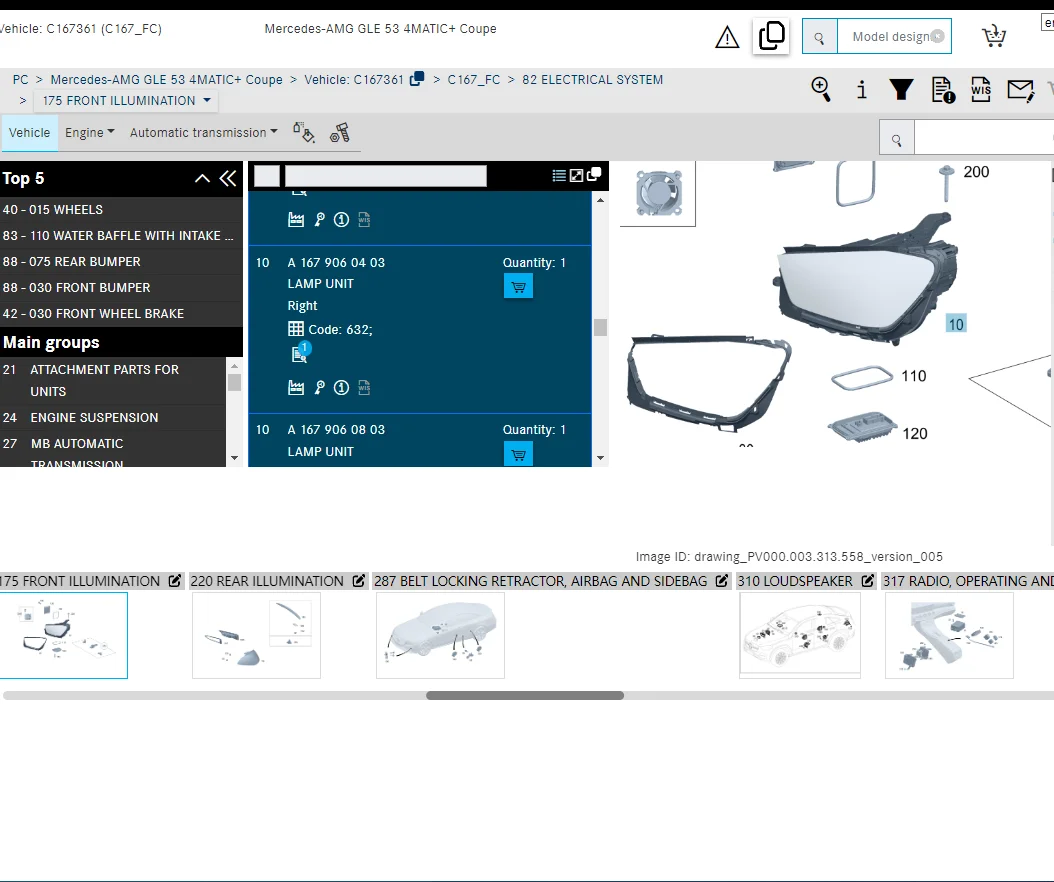This screenshot has height=882, width=1054.
Task: Open footnote document icon with badge 1
Action: [x=300, y=352]
